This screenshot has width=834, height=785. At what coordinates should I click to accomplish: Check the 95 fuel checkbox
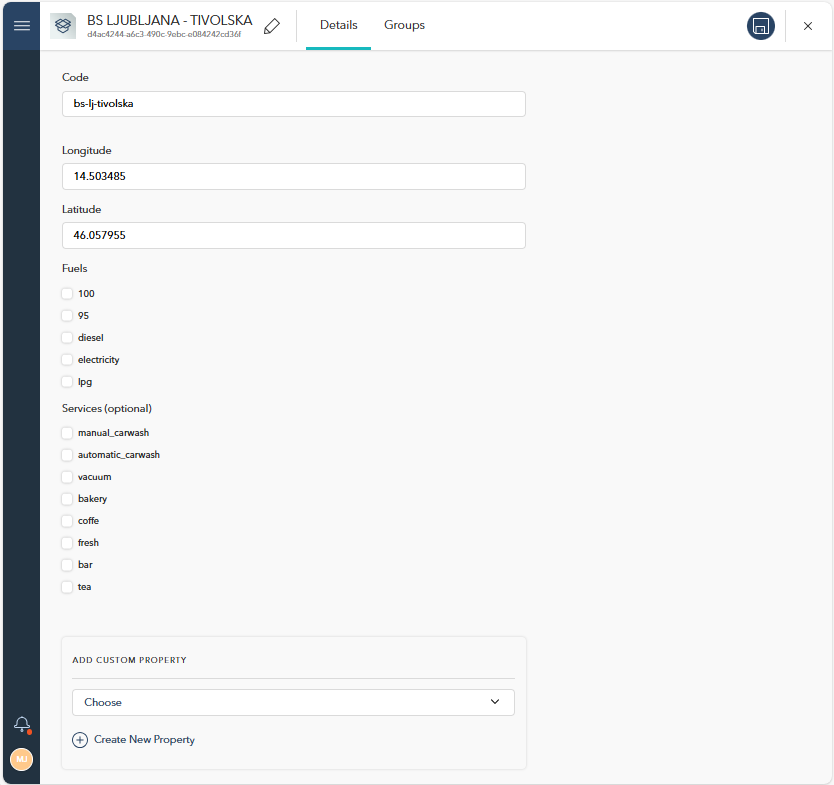[67, 316]
